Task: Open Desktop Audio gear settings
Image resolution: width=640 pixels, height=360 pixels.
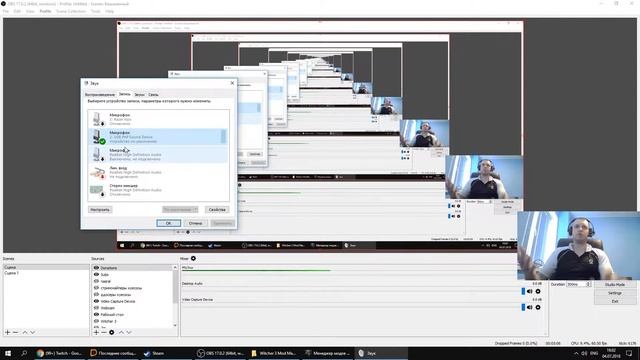Action: [538, 291]
